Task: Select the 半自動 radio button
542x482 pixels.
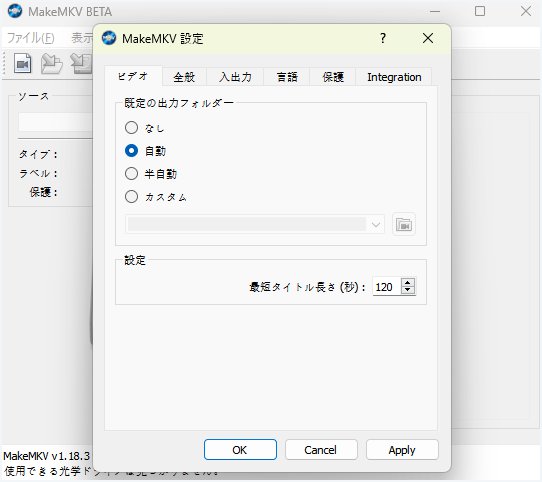Action: (131, 174)
